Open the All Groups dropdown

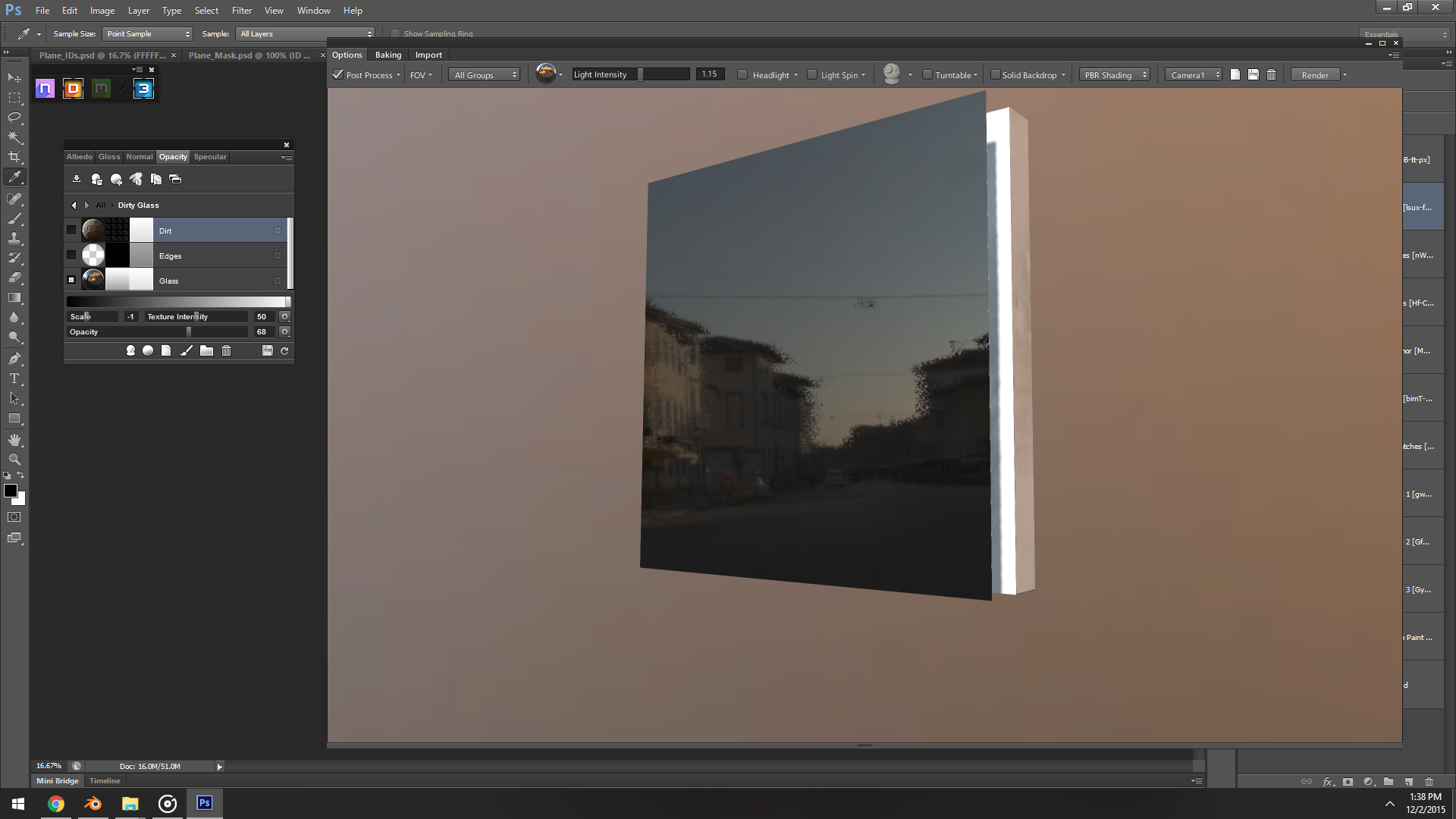(x=485, y=75)
